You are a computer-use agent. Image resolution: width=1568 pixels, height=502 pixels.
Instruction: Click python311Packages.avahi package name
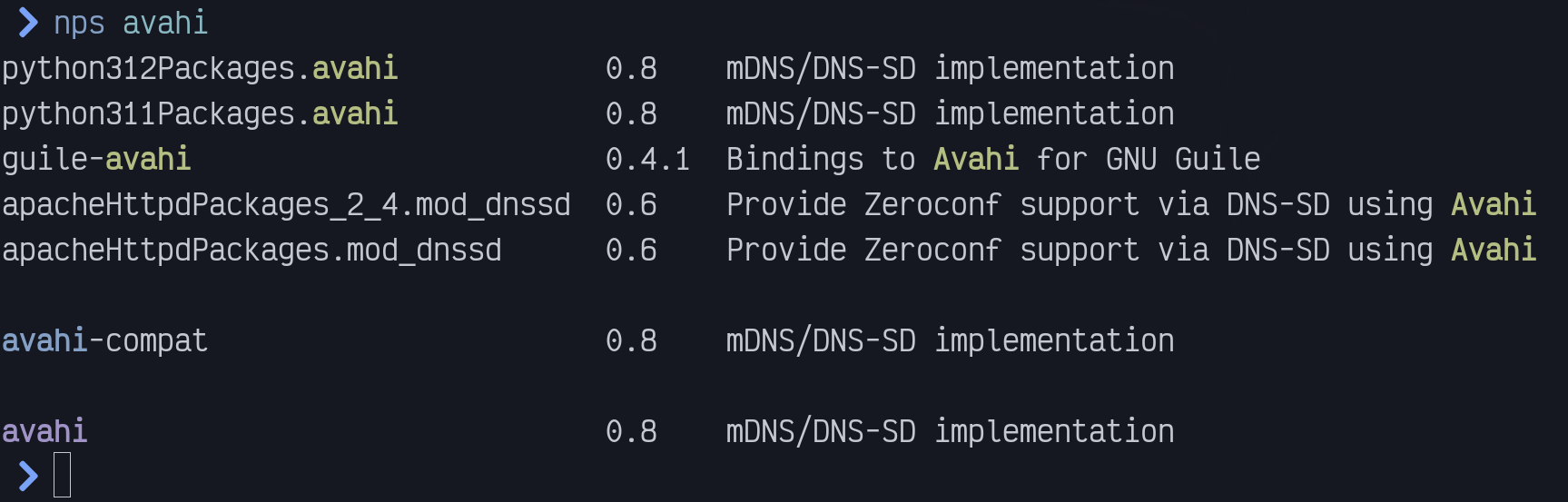coord(200,114)
